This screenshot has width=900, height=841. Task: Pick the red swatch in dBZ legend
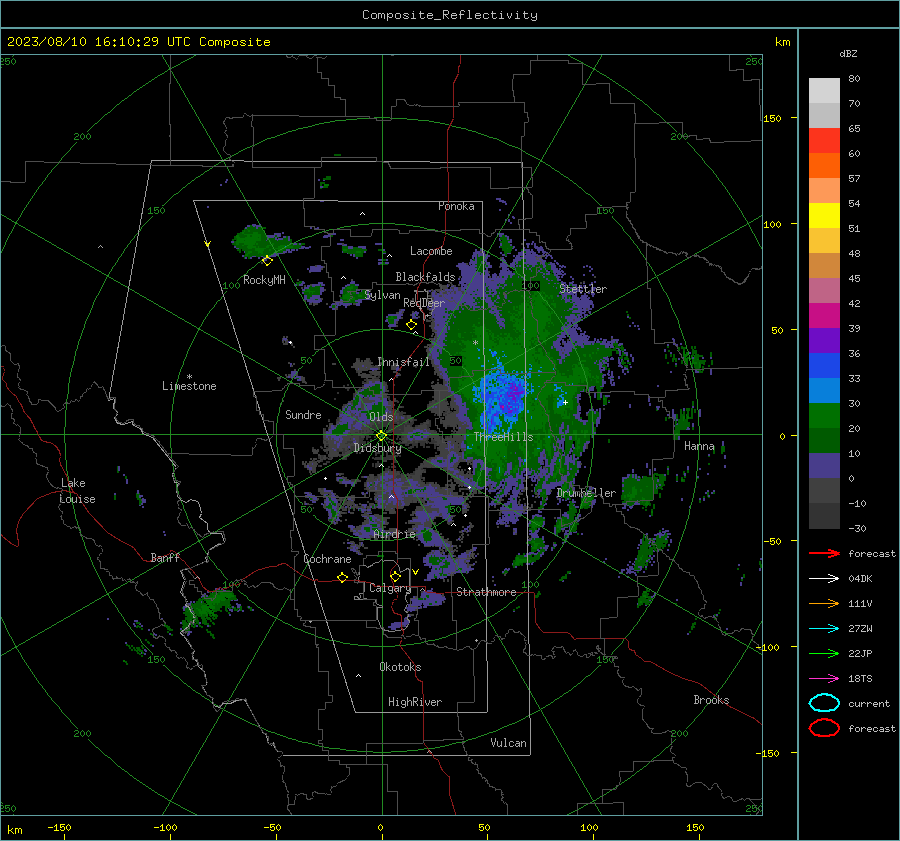click(x=824, y=140)
